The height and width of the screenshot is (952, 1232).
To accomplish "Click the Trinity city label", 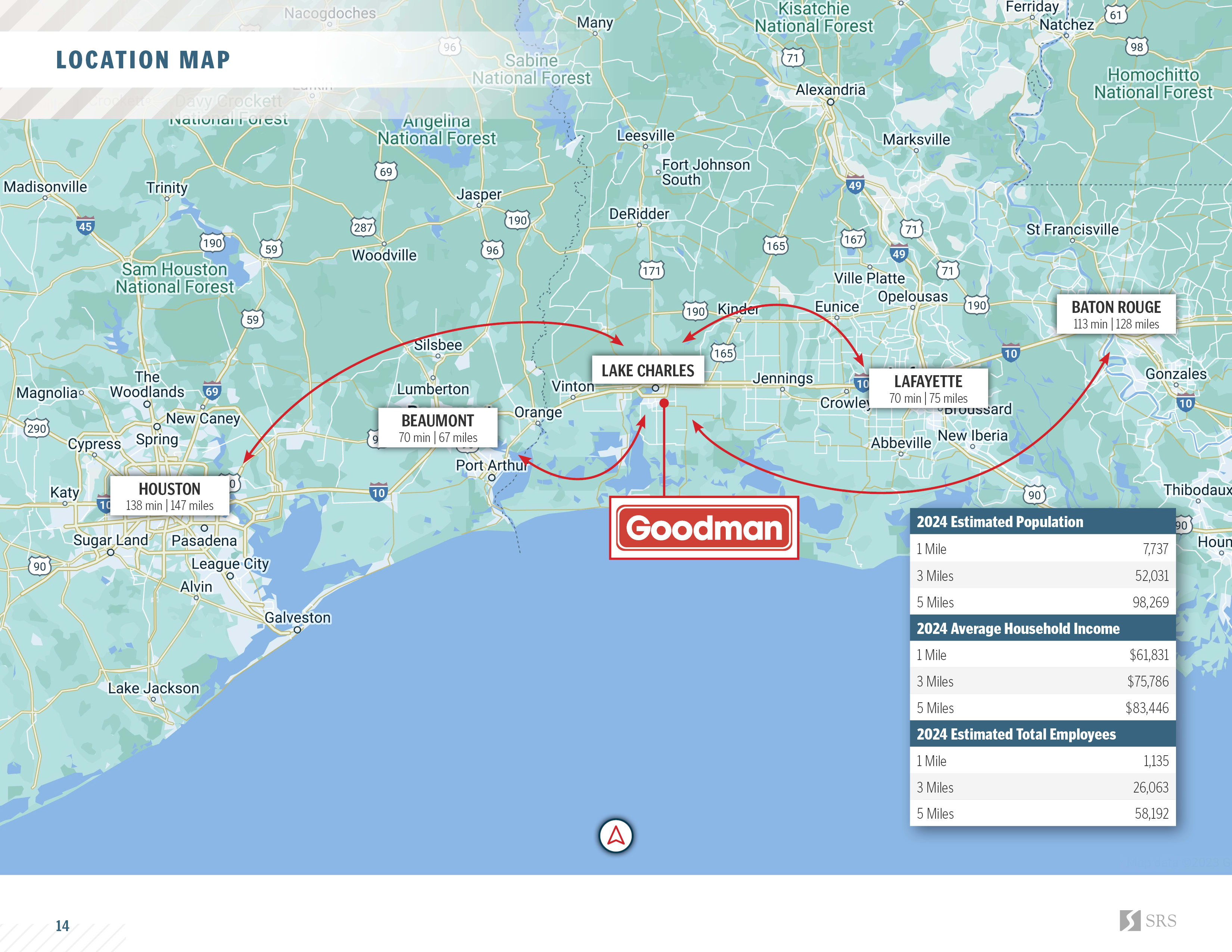I will (167, 187).
